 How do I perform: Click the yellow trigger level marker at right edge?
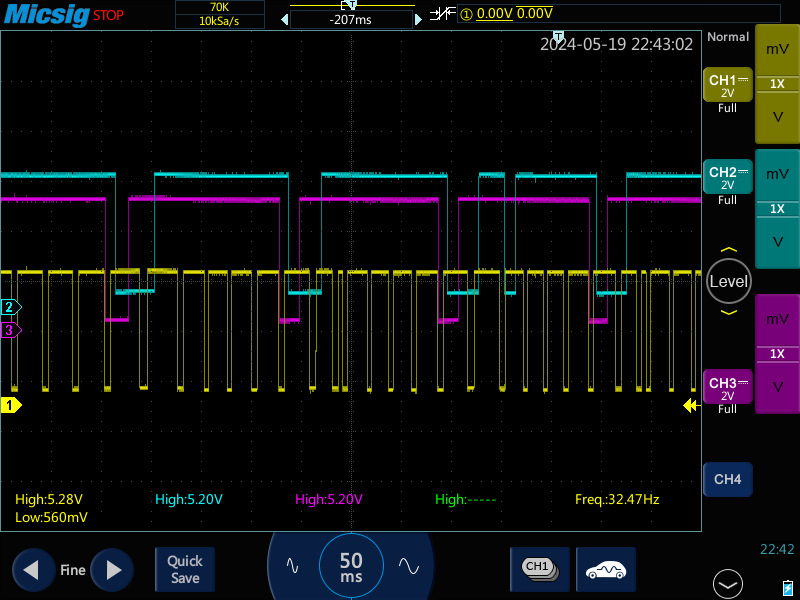(x=690, y=405)
